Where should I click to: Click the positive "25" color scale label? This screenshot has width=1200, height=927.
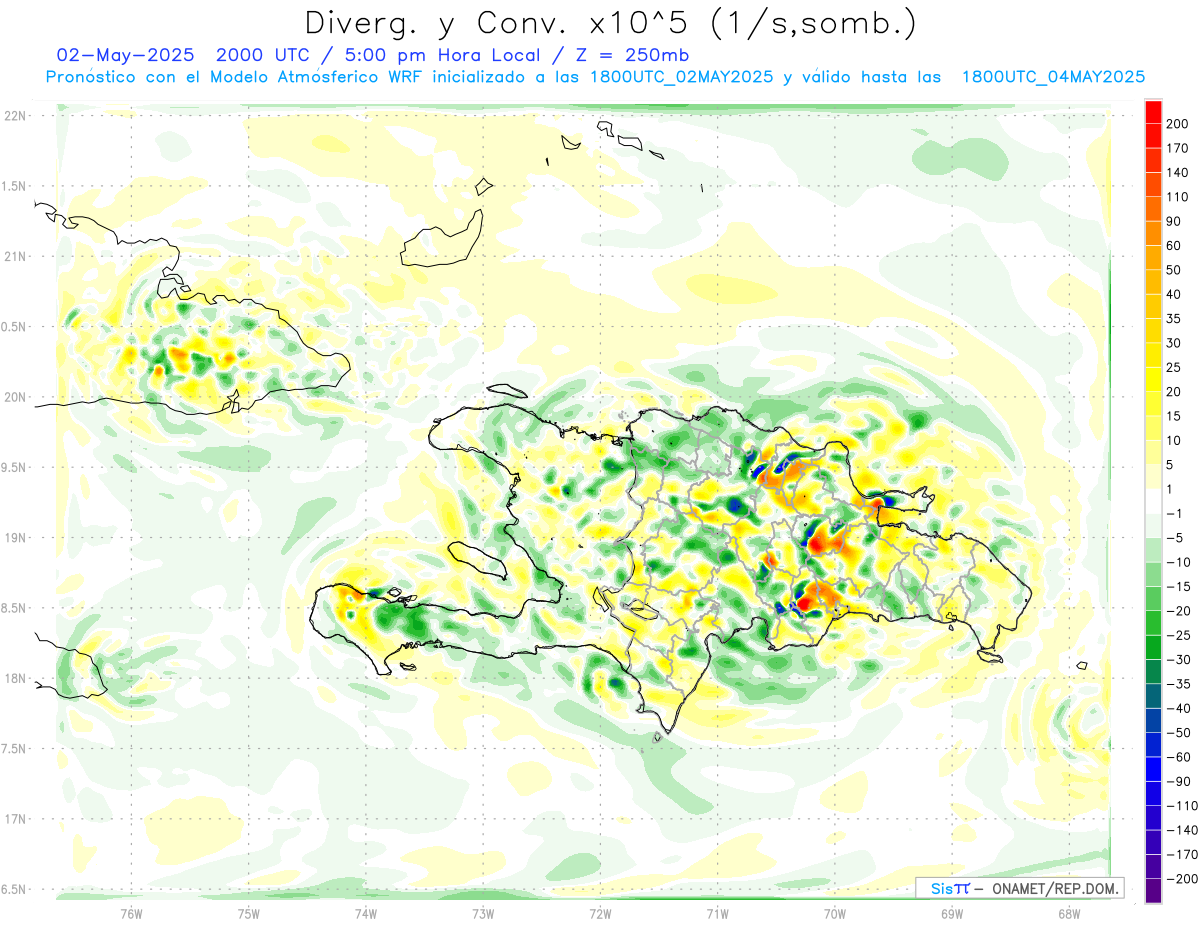pos(1174,367)
